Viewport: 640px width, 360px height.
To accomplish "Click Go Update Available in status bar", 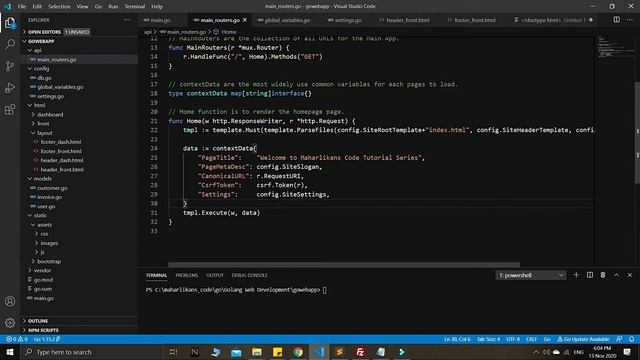I will [583, 339].
